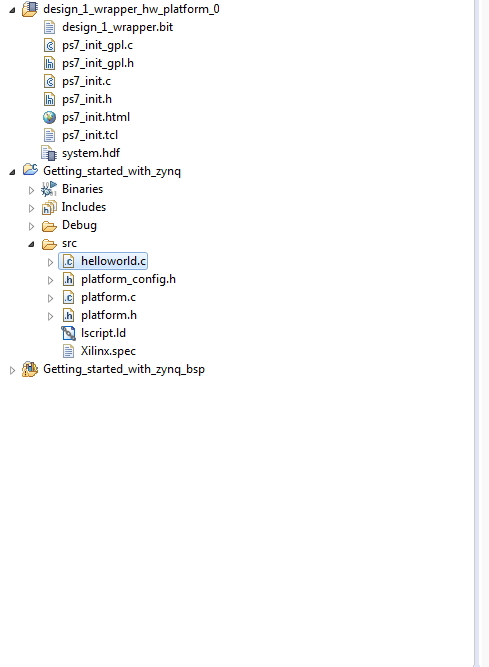The height and width of the screenshot is (667, 489).
Task: Expand the platform_config.h outline arrow
Action: click(50, 280)
